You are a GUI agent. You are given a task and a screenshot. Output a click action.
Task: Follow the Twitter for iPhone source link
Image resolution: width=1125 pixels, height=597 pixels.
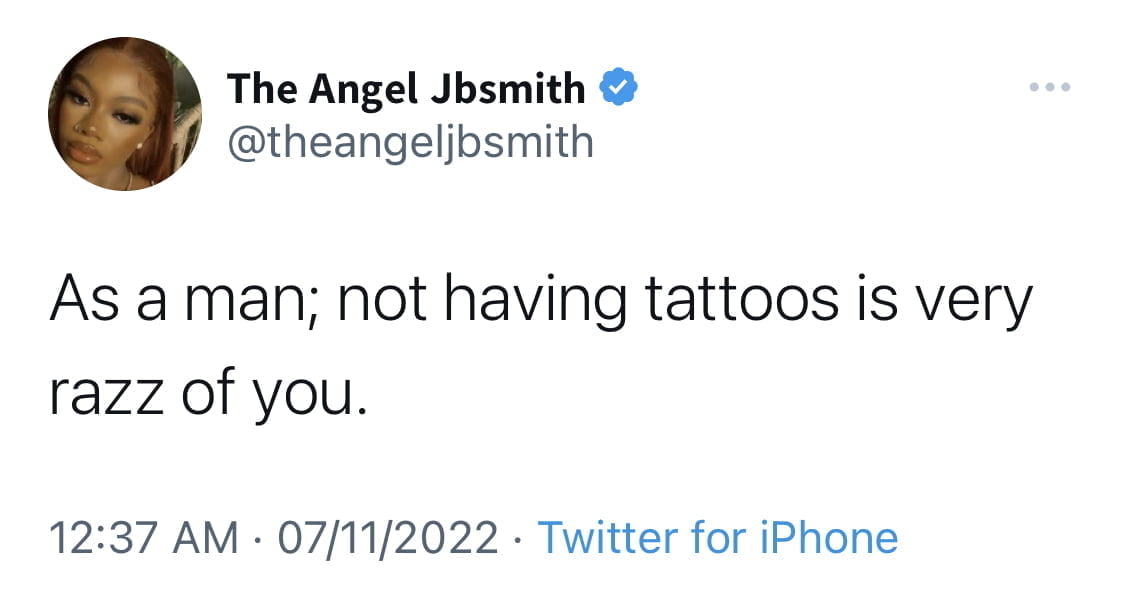pos(717,537)
